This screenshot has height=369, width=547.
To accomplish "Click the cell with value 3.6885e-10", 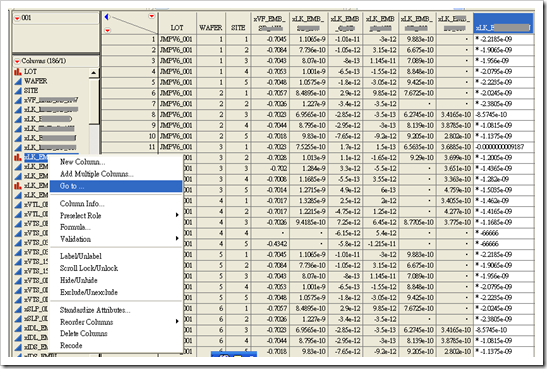I will (455, 147).
